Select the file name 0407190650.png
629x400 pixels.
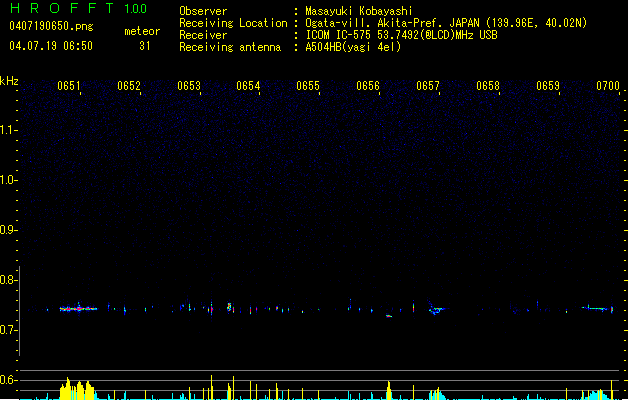[x=51, y=26]
